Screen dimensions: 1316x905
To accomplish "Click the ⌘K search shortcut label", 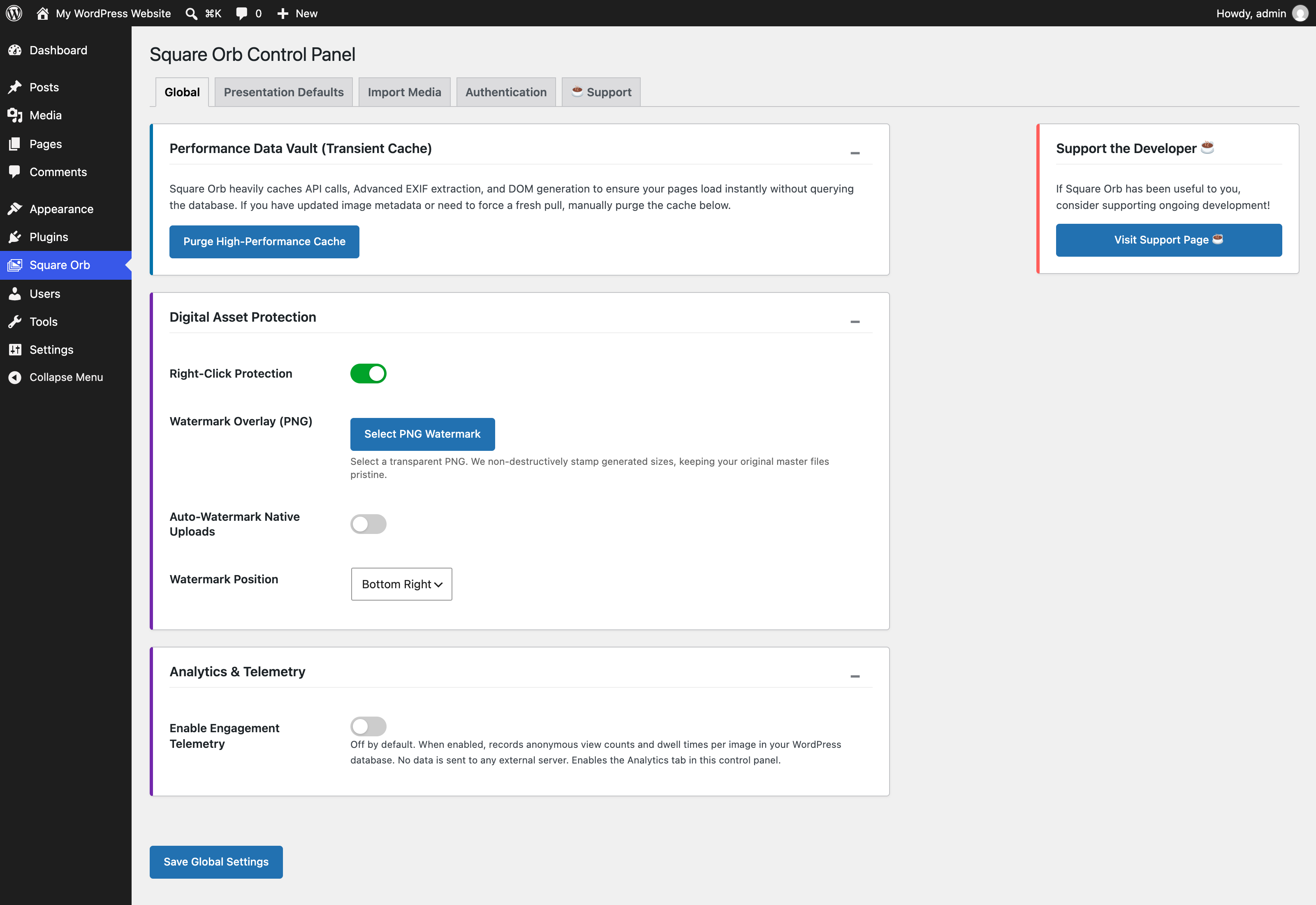I will point(213,14).
